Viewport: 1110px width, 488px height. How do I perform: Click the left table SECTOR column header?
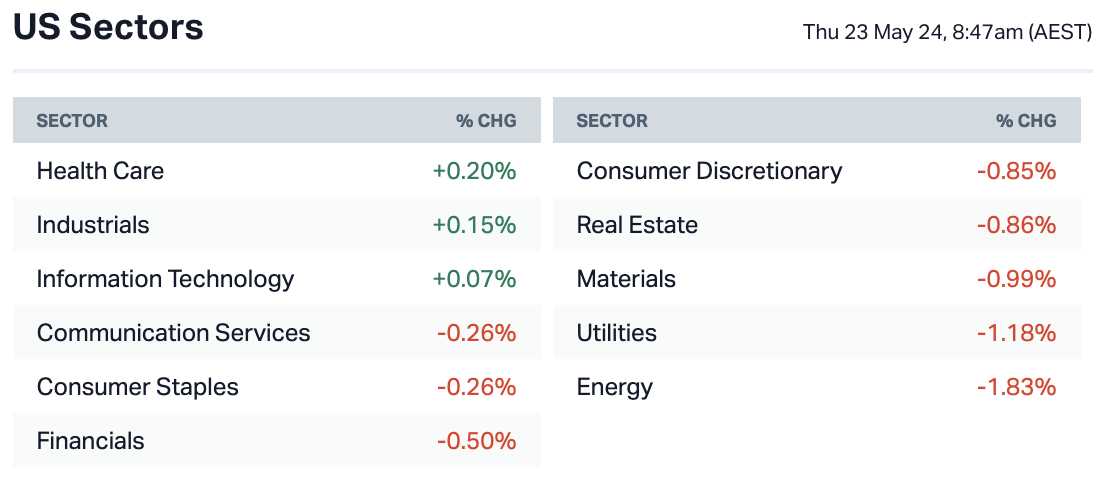coord(72,121)
